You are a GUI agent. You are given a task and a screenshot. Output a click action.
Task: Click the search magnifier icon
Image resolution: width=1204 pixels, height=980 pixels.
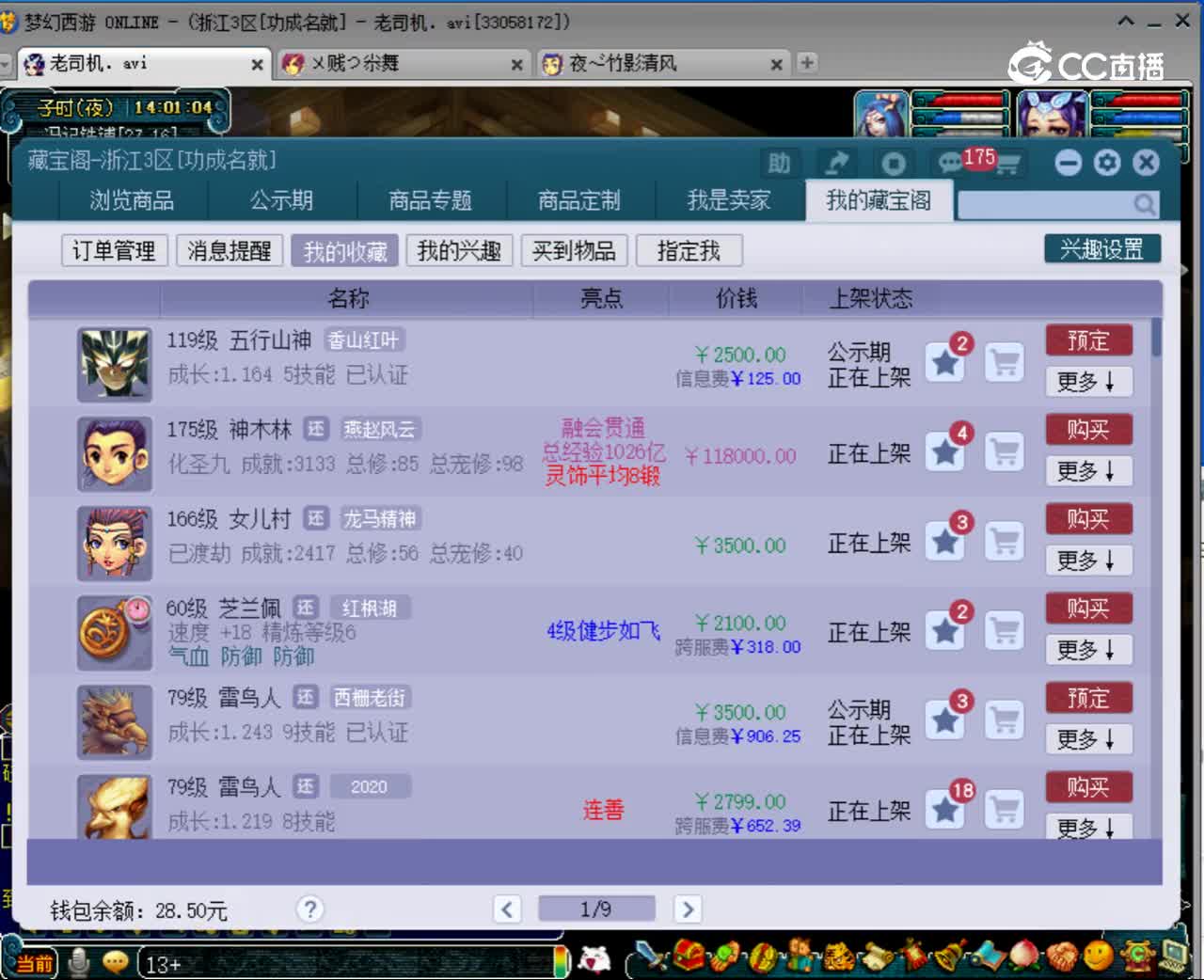click(x=1144, y=204)
